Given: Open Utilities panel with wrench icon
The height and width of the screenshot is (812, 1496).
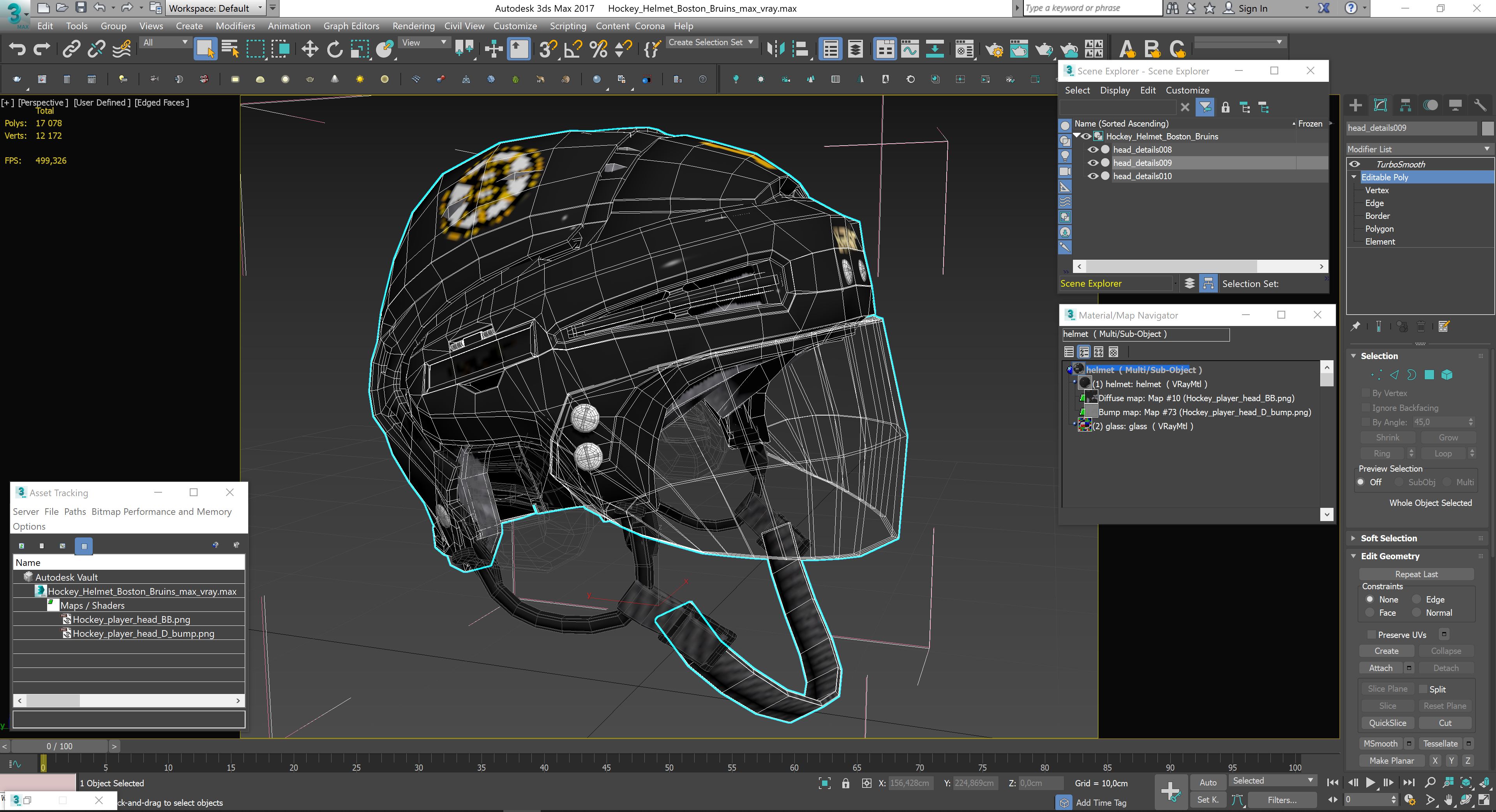Looking at the screenshot, I should click(x=1480, y=105).
